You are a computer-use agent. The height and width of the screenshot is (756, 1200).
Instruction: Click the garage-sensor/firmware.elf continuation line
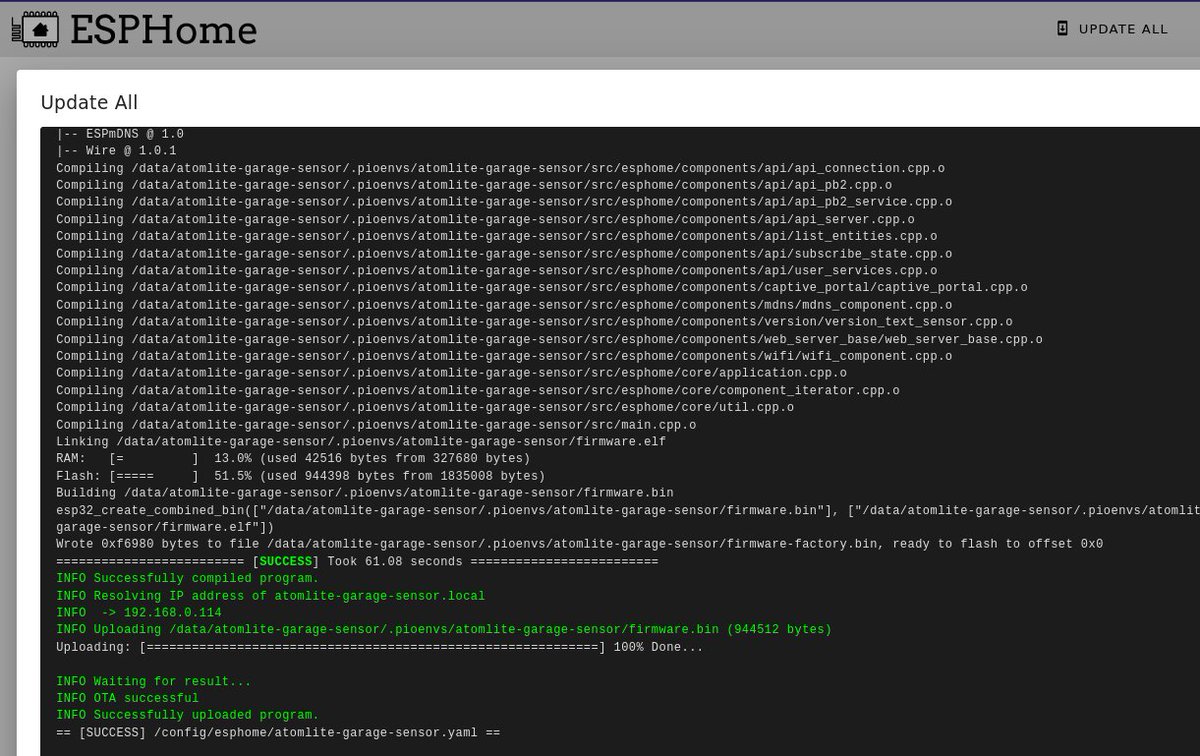[x=165, y=527]
